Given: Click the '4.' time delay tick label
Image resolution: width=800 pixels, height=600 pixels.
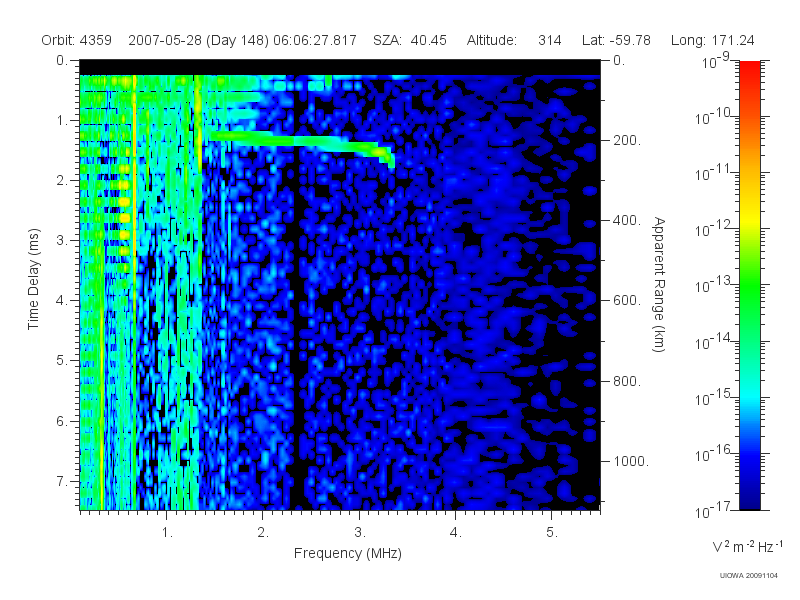Looking at the screenshot, I should pyautogui.click(x=62, y=301).
